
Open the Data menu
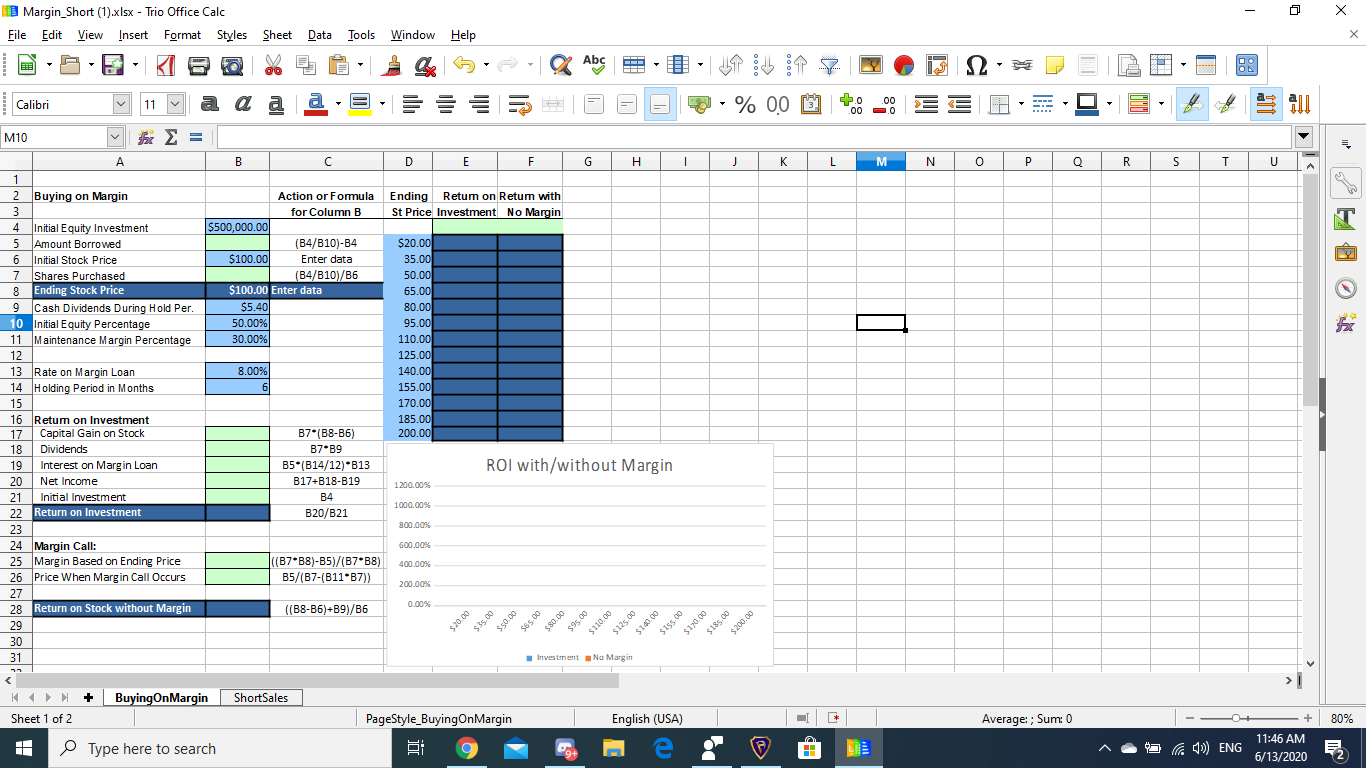[320, 35]
